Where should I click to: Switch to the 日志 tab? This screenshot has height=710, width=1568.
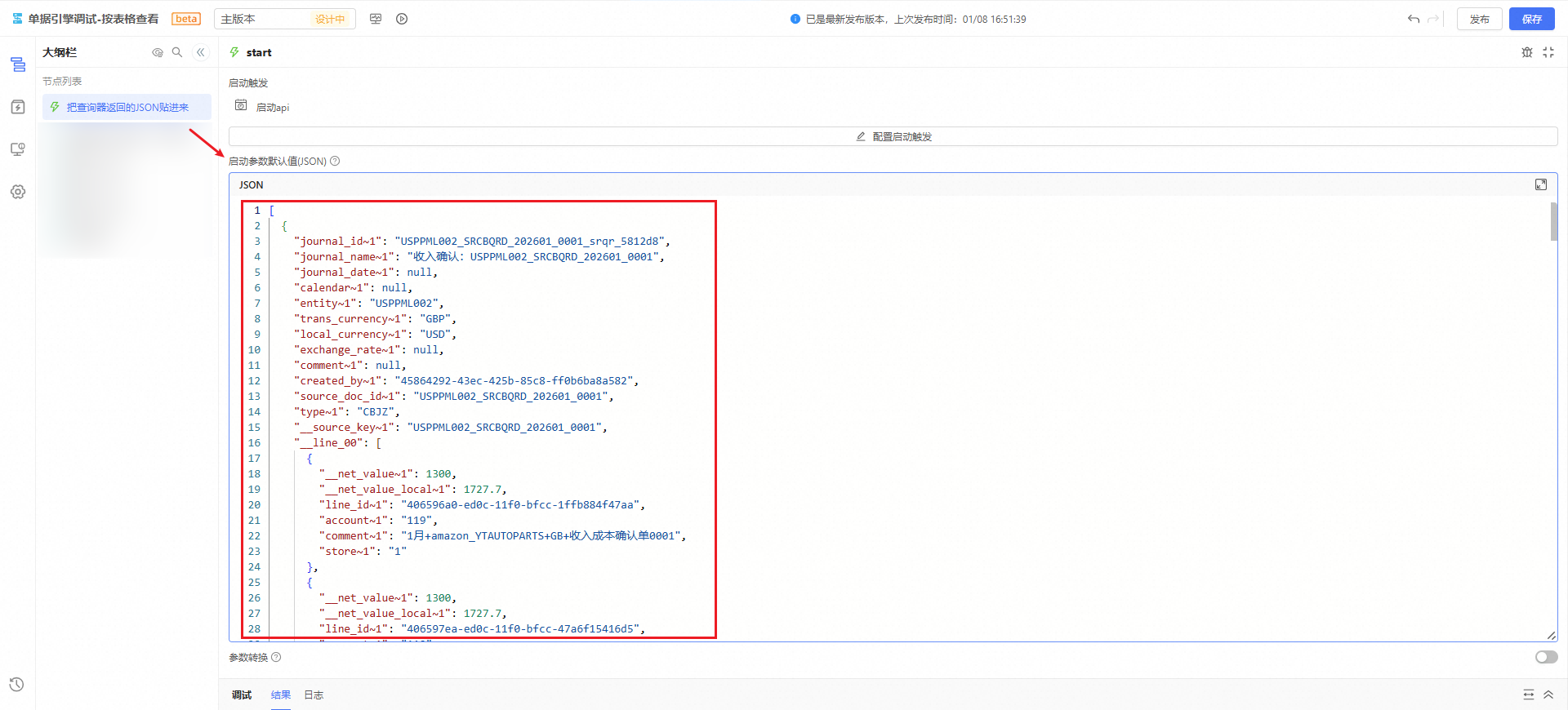(314, 695)
